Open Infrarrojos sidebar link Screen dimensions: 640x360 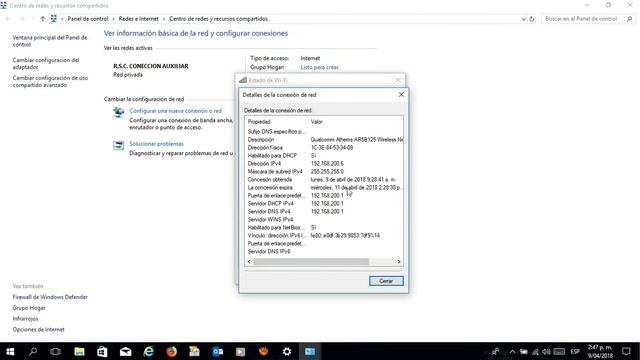25,318
